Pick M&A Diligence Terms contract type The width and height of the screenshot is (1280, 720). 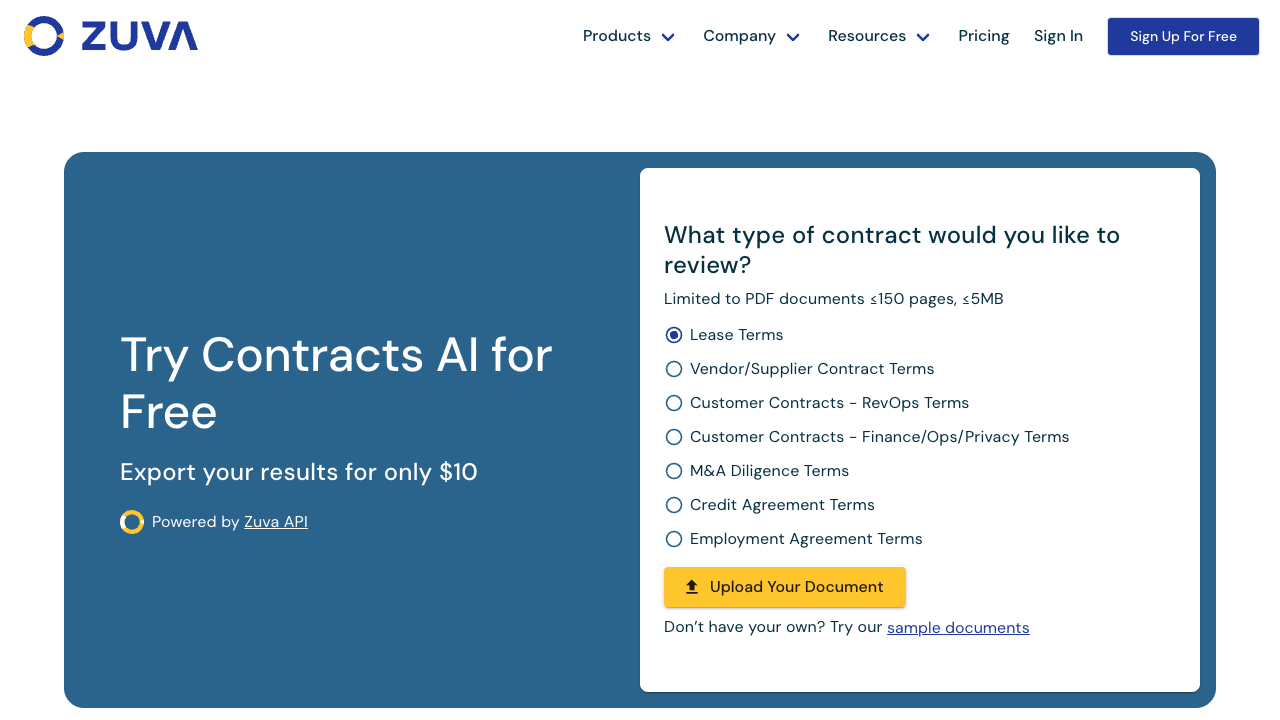pyautogui.click(x=673, y=471)
